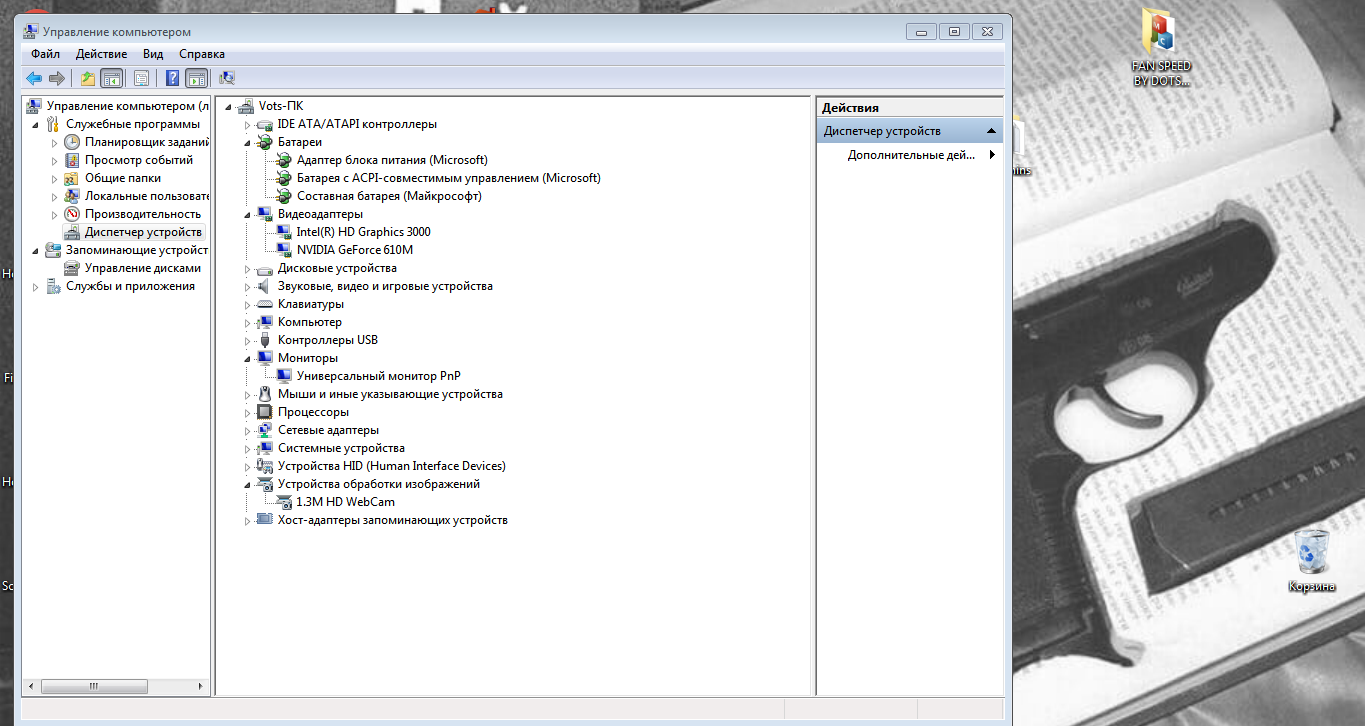Select Адаптер блока питания (Microsoft) icon
The width and height of the screenshot is (1365, 726).
pyautogui.click(x=283, y=160)
